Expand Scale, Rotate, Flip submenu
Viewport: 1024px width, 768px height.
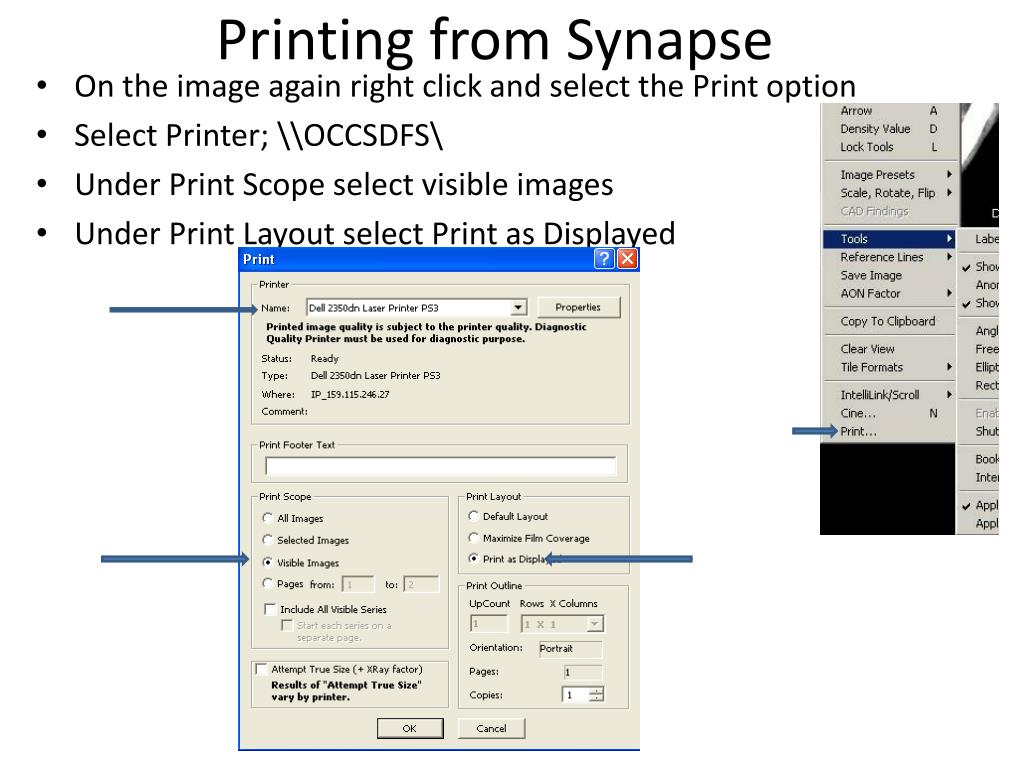point(889,193)
